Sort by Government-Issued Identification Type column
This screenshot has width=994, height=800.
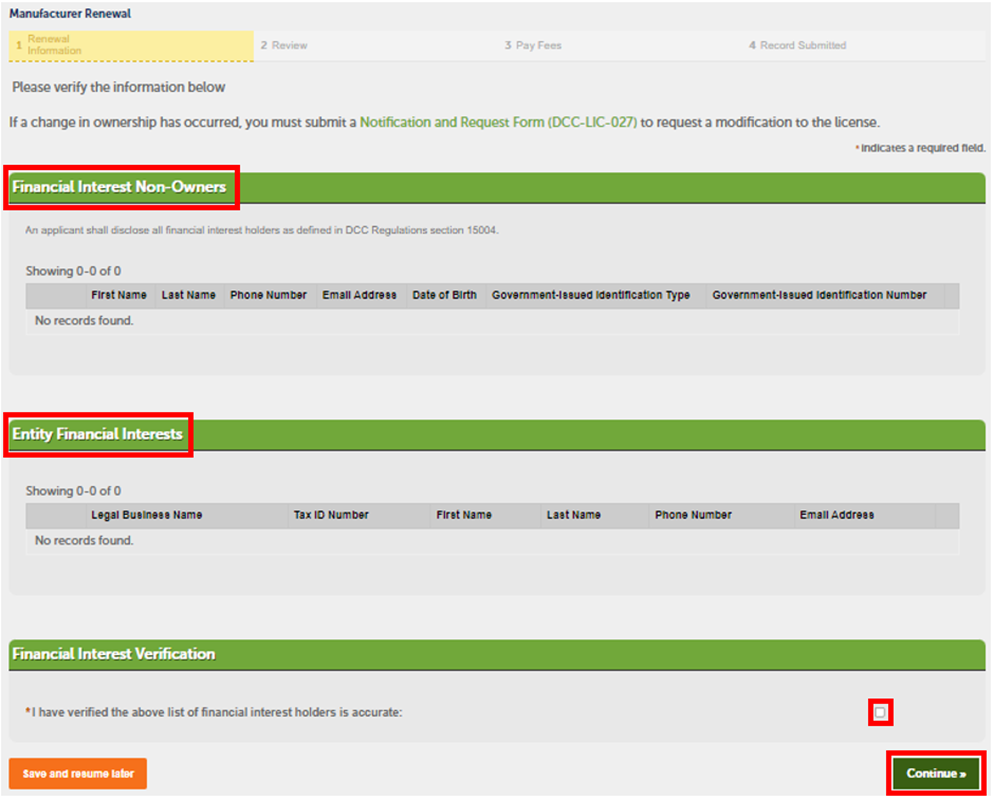point(590,295)
